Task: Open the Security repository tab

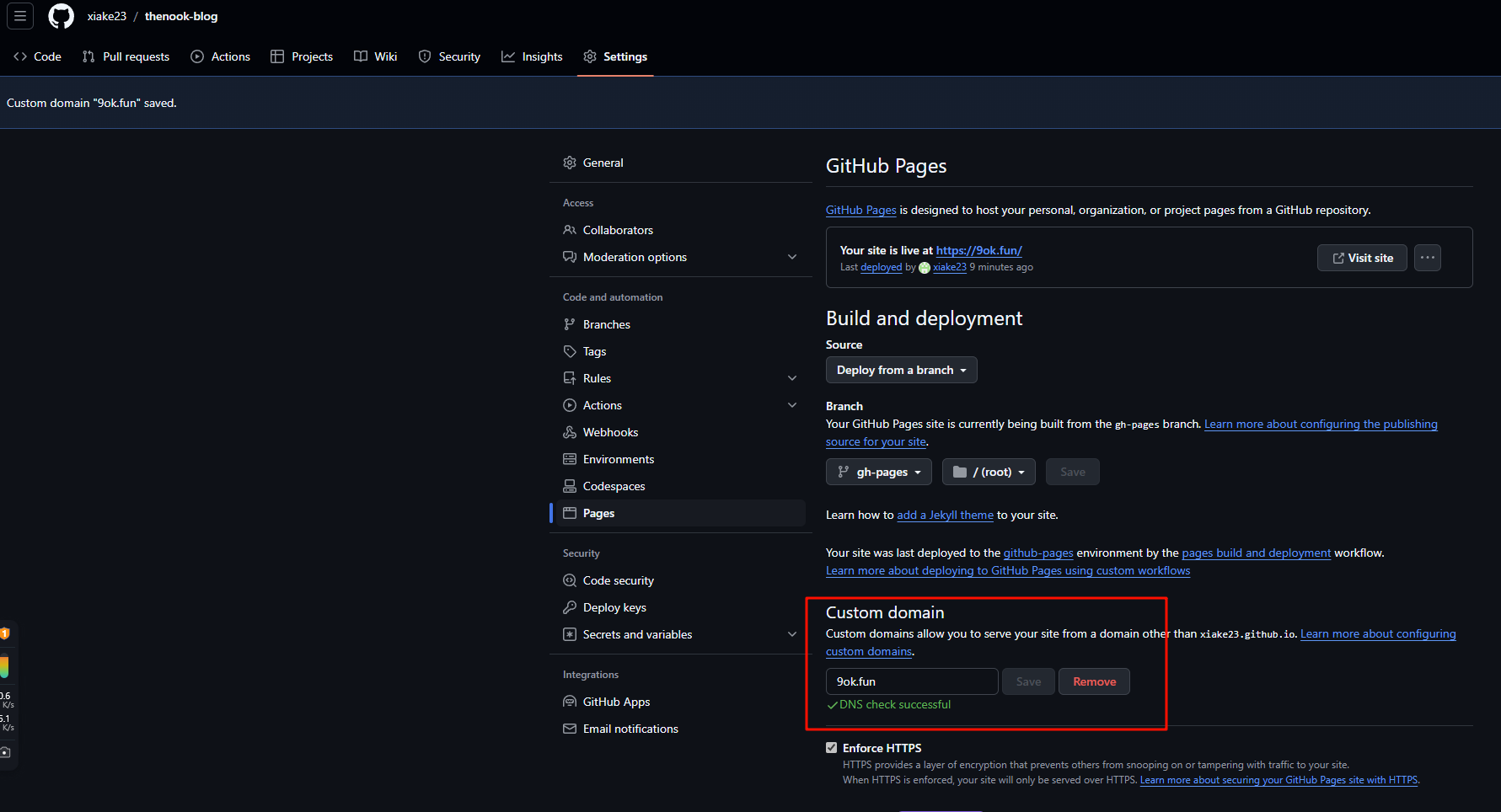Action: [x=450, y=56]
